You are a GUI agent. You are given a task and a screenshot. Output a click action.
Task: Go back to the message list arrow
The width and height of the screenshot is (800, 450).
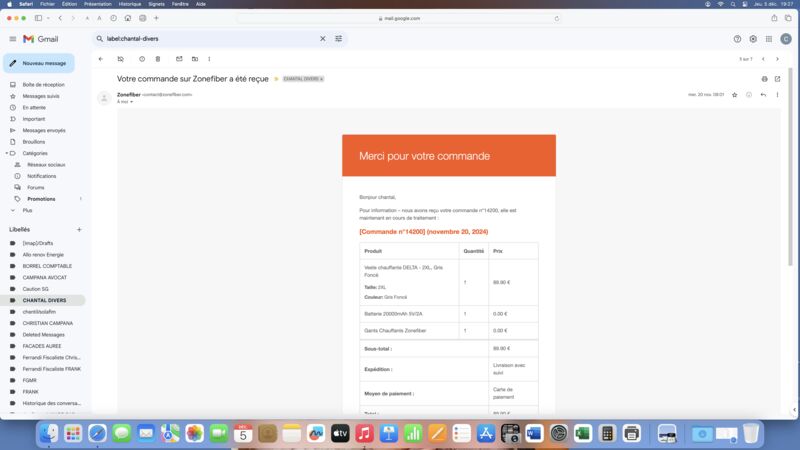[101, 59]
